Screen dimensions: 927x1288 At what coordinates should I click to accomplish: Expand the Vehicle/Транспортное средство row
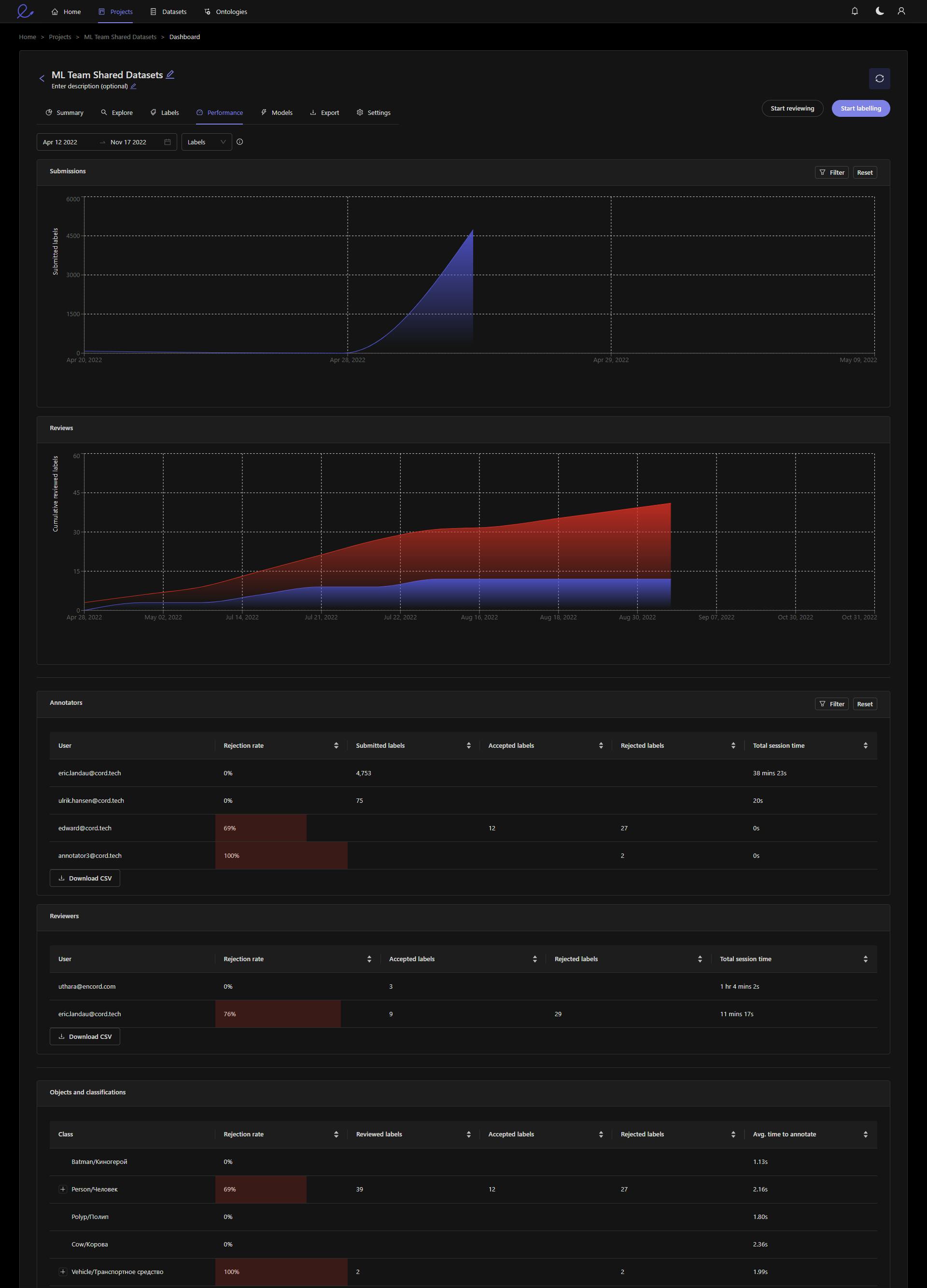(63, 1272)
